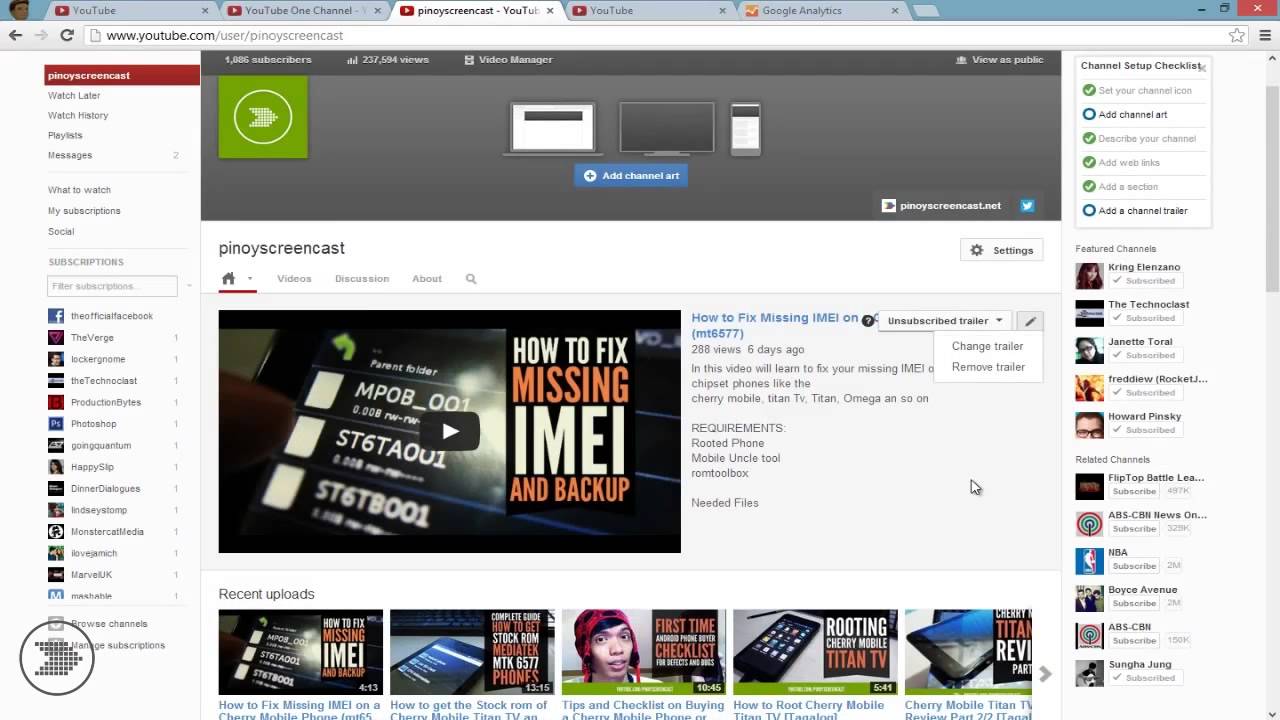Select the Add a channel trailer checklist item

click(x=1142, y=211)
